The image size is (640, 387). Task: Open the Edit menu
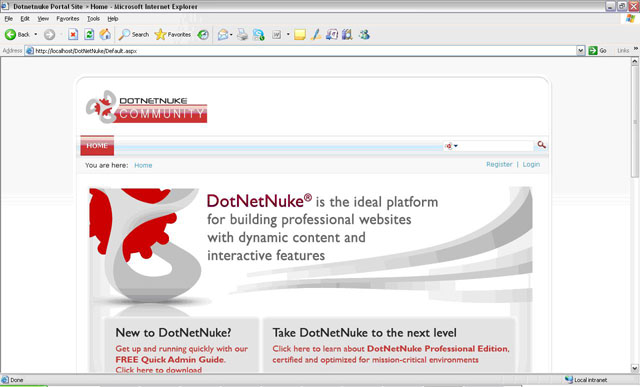click(x=25, y=18)
